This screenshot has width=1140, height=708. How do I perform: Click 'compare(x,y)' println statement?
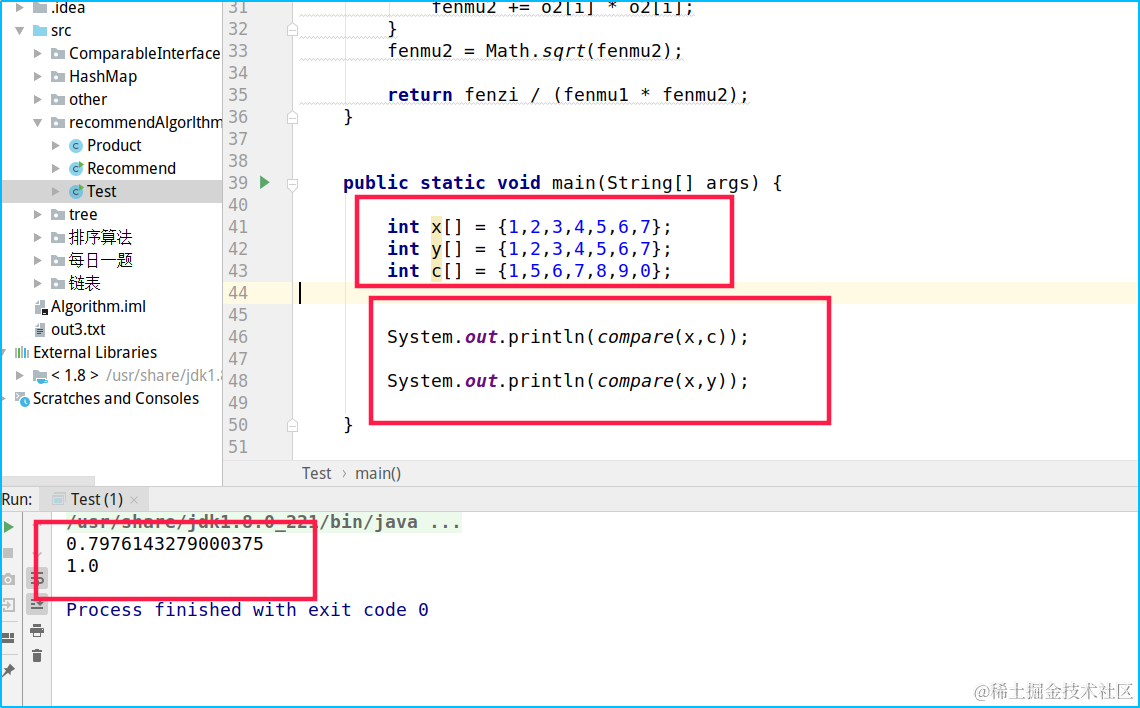(568, 381)
